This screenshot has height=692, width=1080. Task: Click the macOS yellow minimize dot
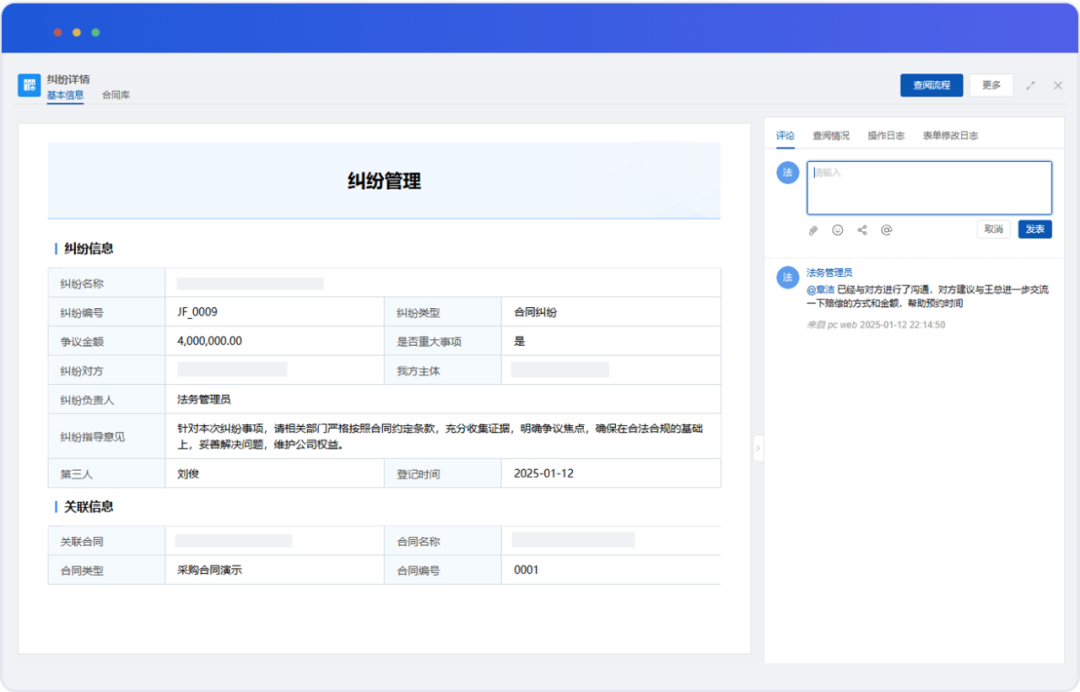point(76,32)
